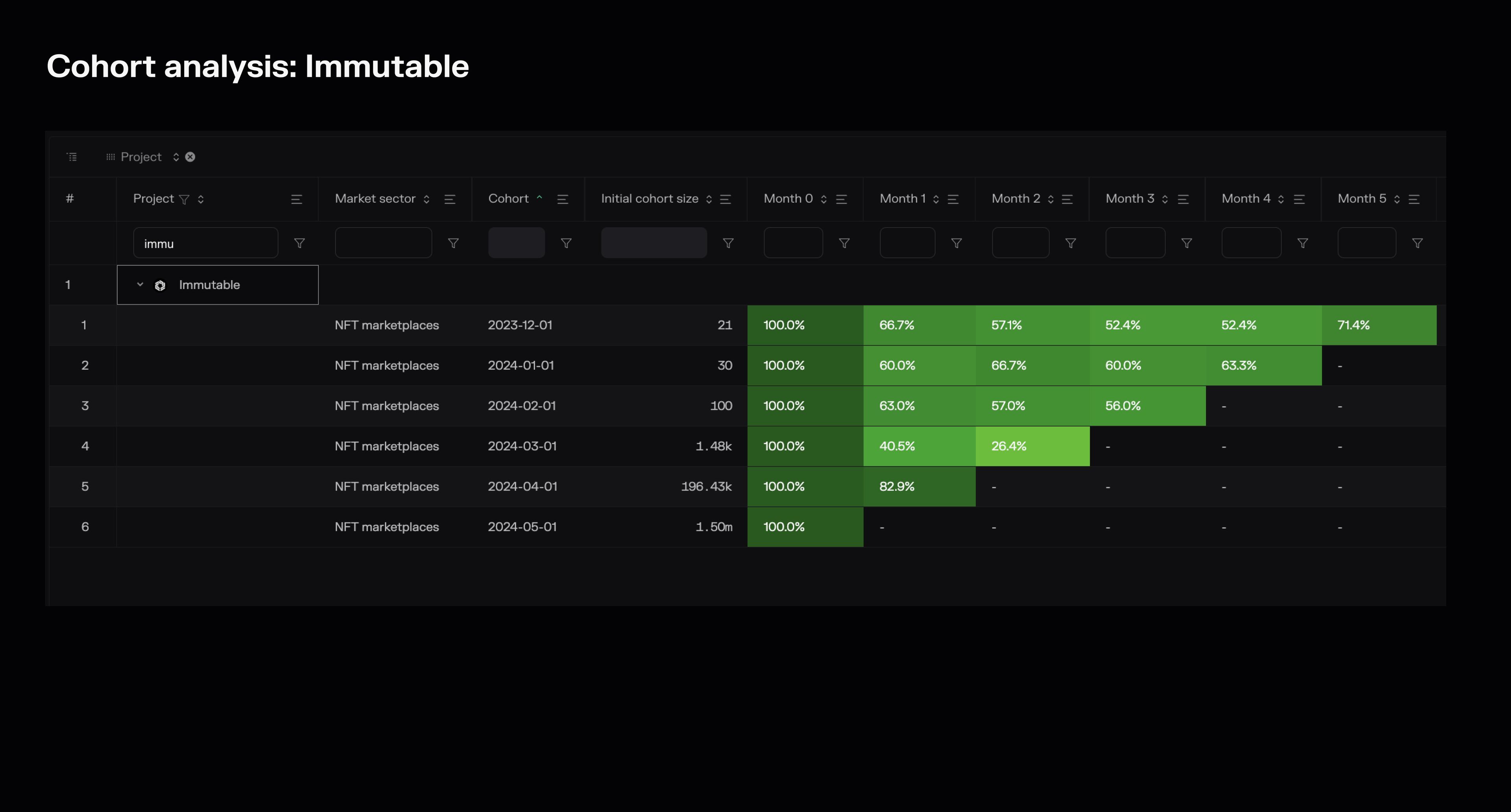The height and width of the screenshot is (812, 1511).
Task: Click the filter icon on Month 0 column
Action: point(843,243)
